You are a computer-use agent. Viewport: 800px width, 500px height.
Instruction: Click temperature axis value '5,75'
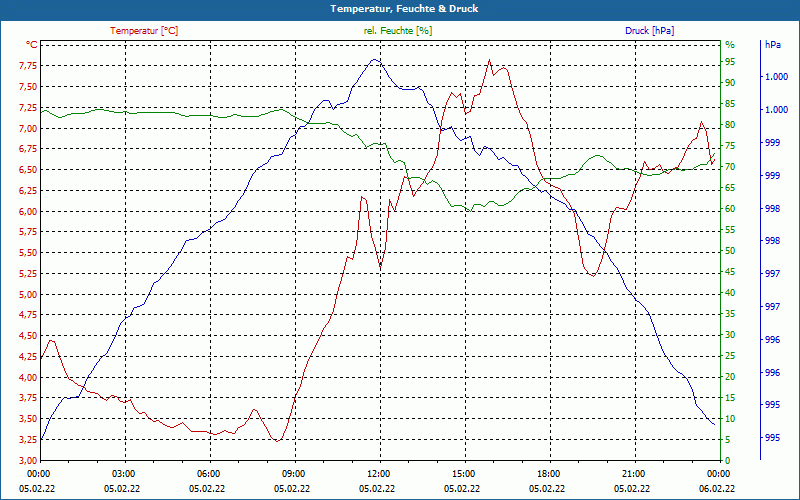click(28, 232)
